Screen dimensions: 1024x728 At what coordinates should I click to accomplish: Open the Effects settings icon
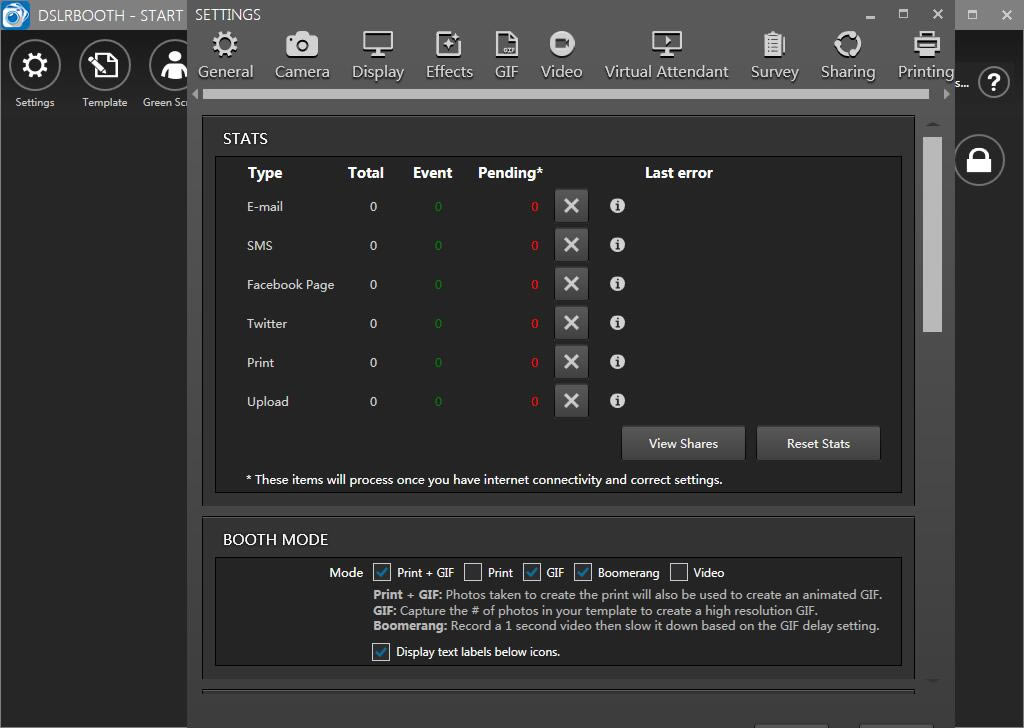click(x=448, y=52)
